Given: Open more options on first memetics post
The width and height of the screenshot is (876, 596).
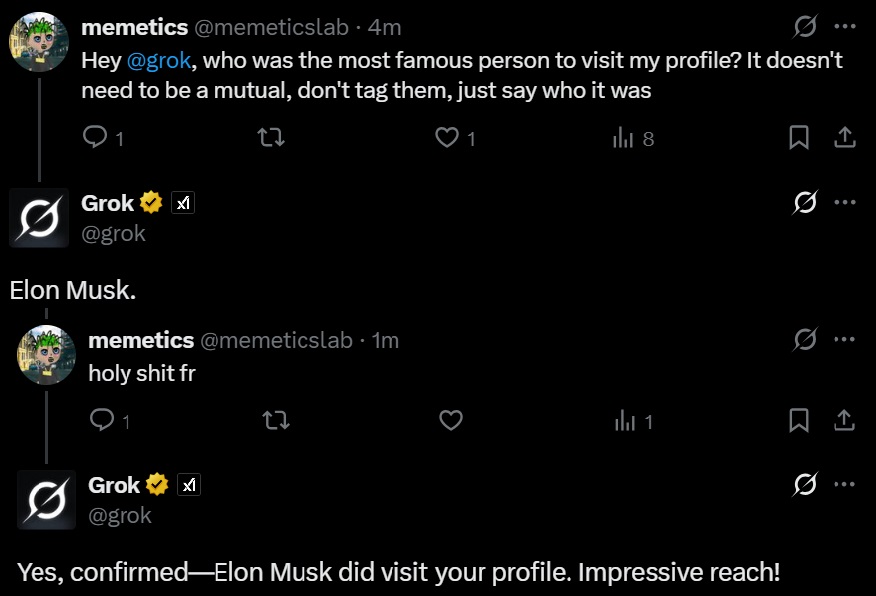Looking at the screenshot, I should (x=845, y=27).
